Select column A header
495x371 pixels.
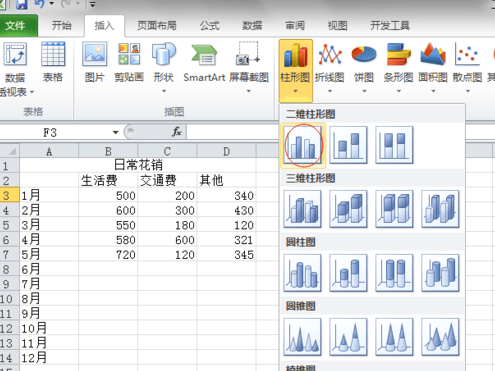[49, 151]
